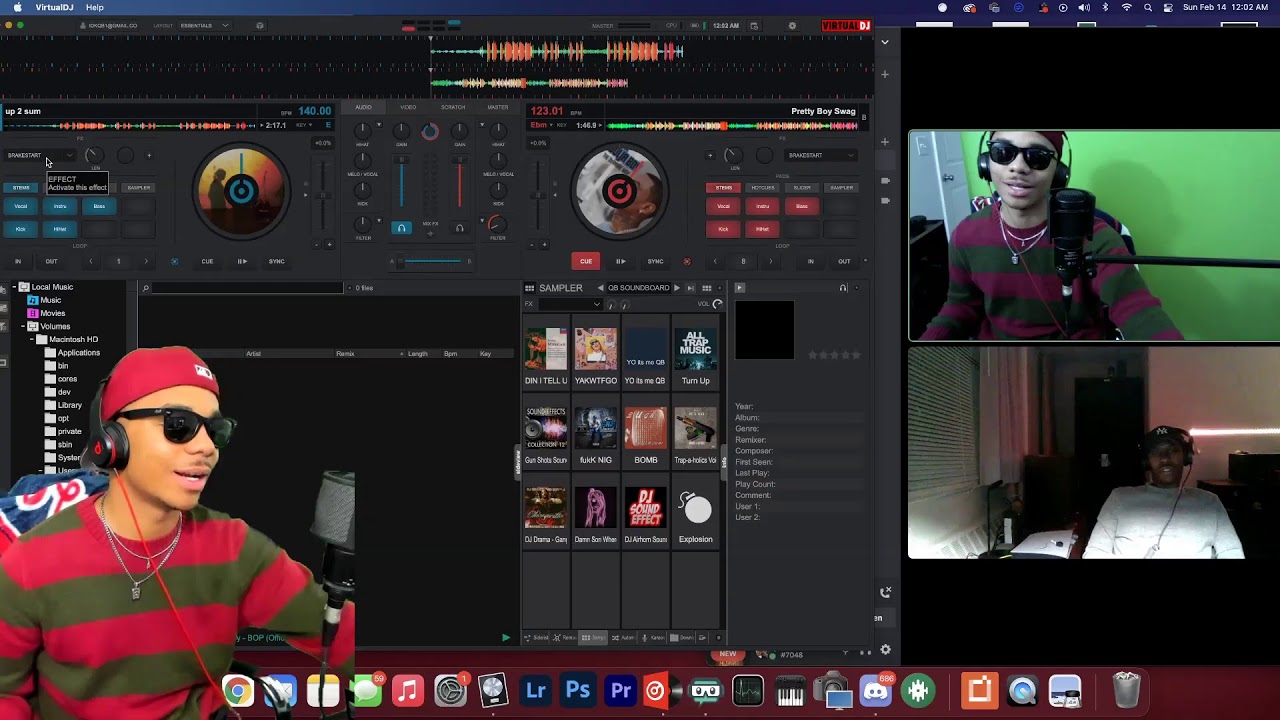The image size is (1280, 720).
Task: Open the left deck BRAKESTART effect dropdown
Action: tap(40, 155)
